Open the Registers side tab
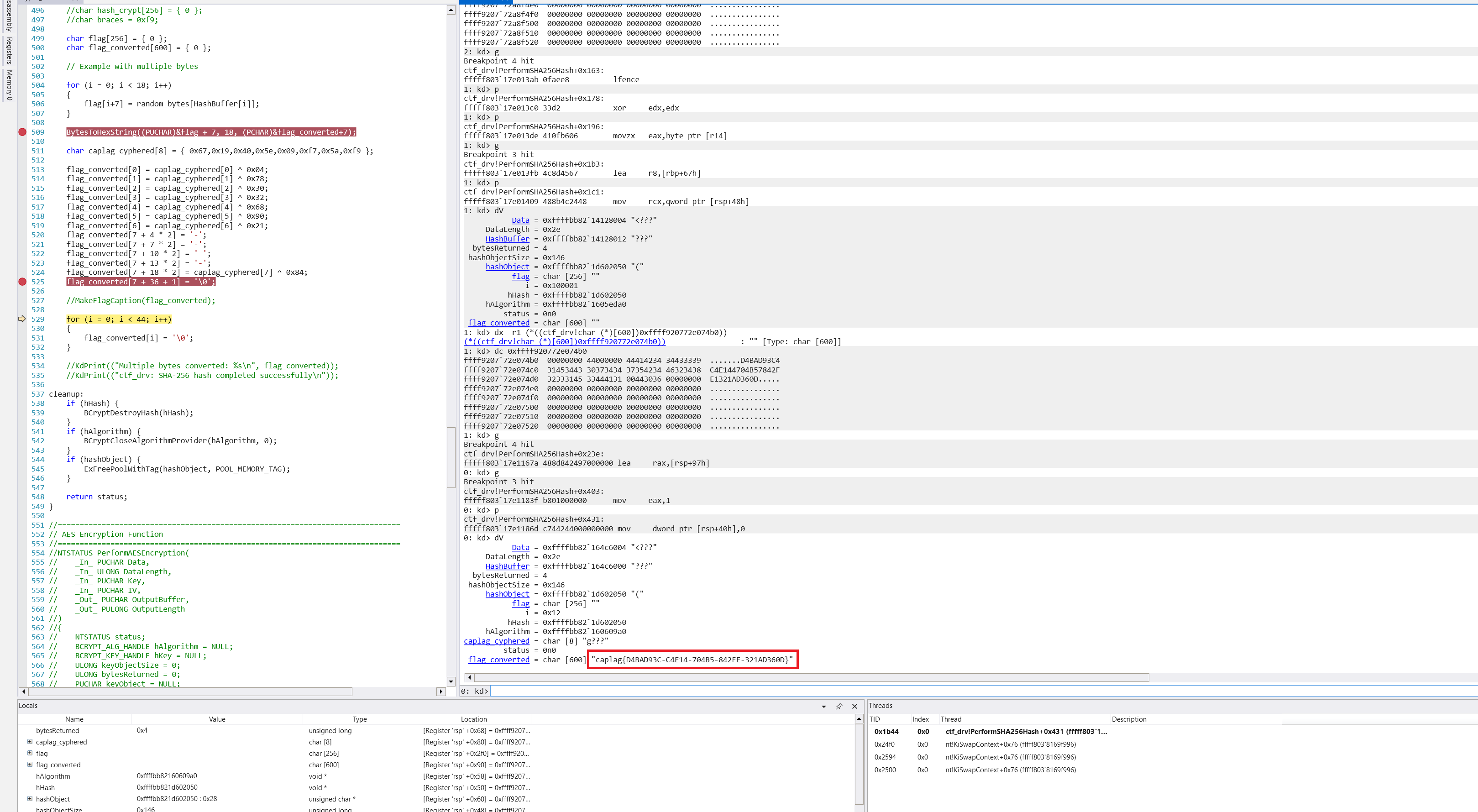1478x812 pixels. tap(9, 51)
